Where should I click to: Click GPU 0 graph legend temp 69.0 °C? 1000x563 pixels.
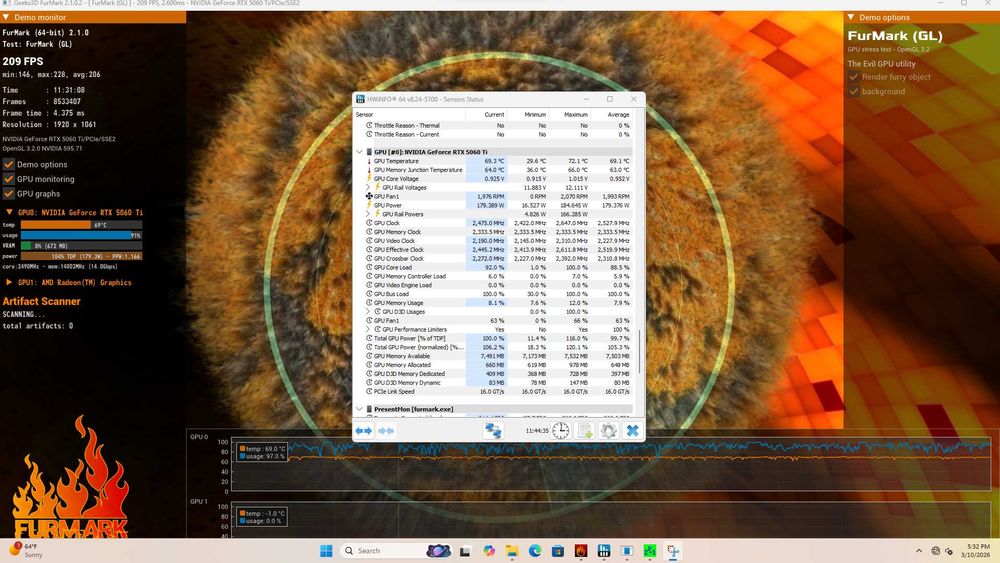tap(262, 449)
